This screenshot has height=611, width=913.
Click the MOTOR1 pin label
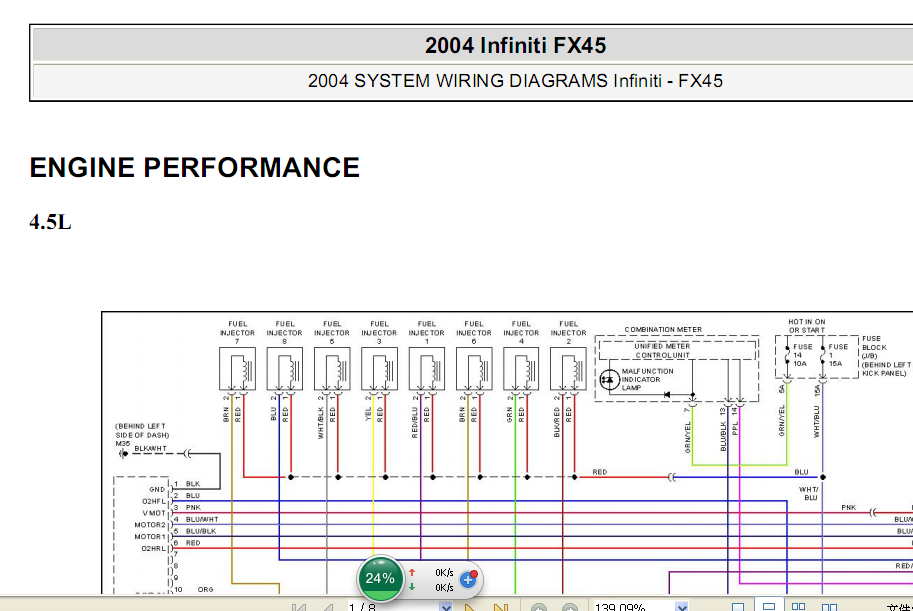pyautogui.click(x=150, y=536)
